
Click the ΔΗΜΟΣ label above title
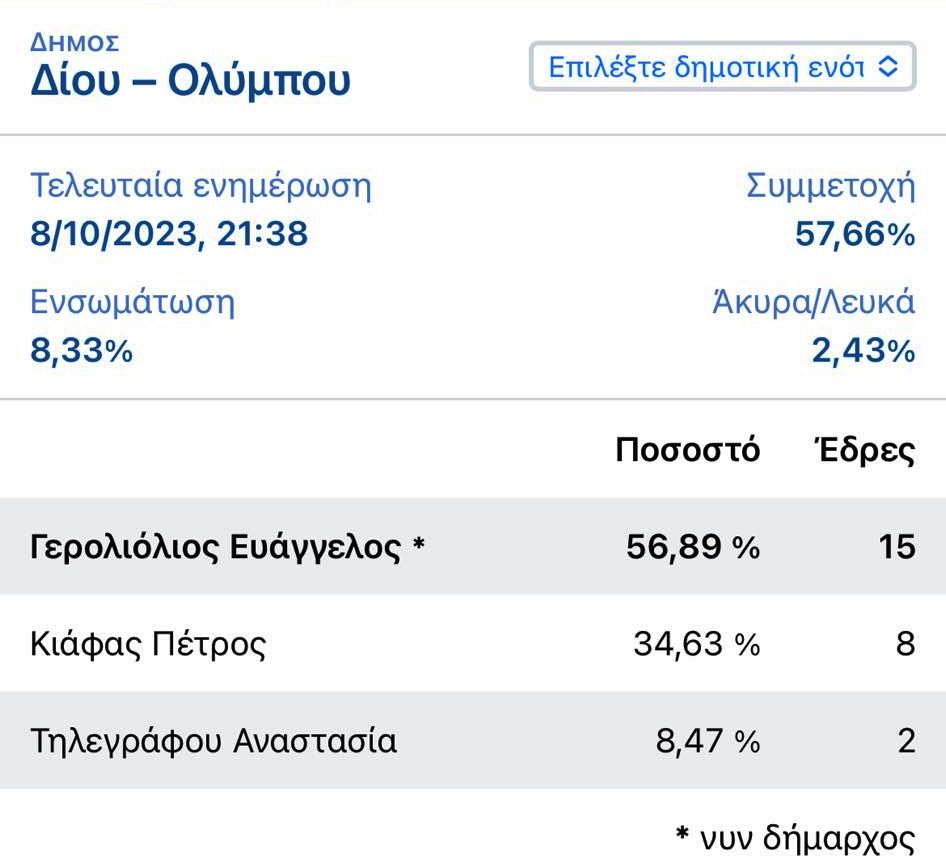click(x=75, y=43)
